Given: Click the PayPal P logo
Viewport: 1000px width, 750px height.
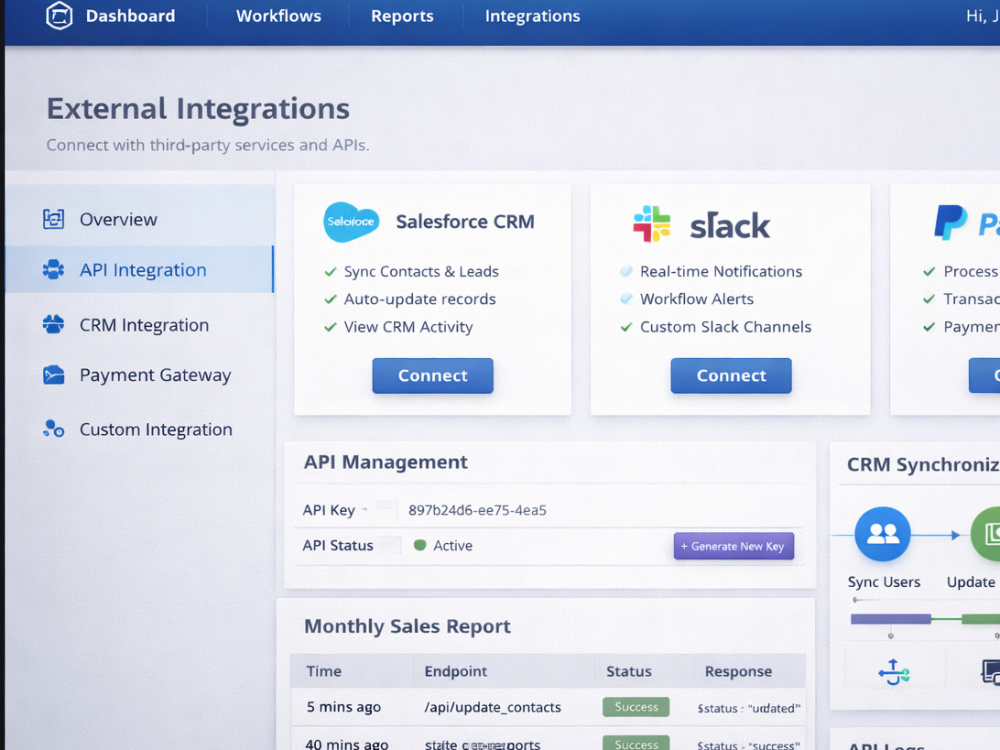Looking at the screenshot, I should [950, 222].
